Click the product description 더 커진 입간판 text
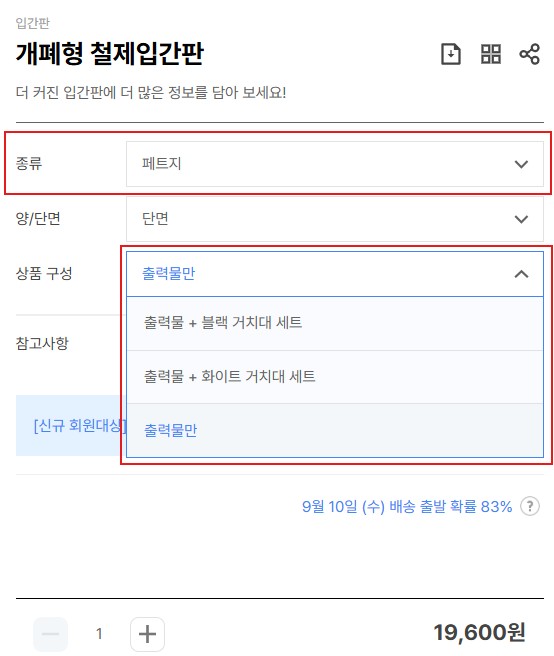Screen dimensions: 554x656 (x=151, y=92)
